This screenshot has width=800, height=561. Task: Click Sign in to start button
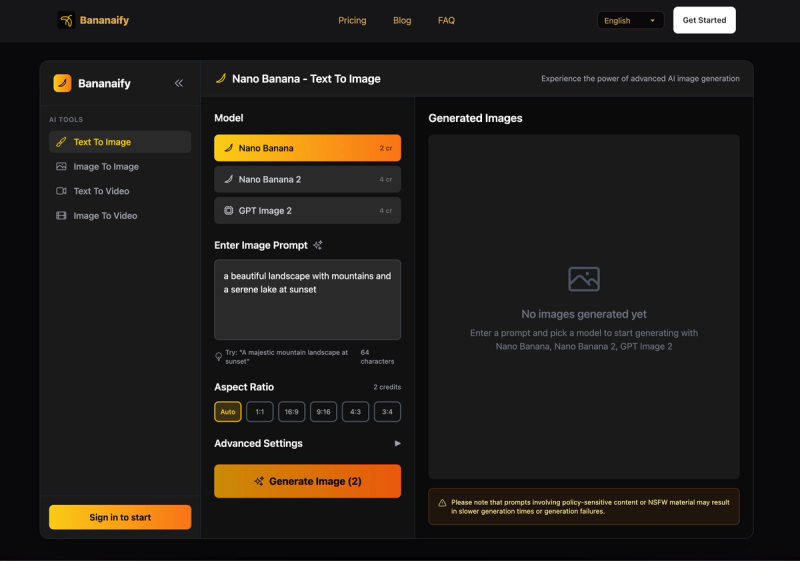tap(120, 517)
